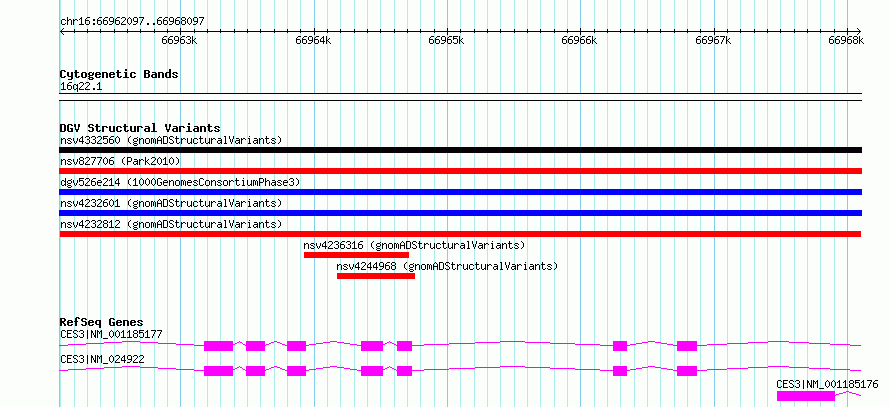Click the CES3|NM_001185176 transcript label
890x407 pixels.
[x=828, y=384]
